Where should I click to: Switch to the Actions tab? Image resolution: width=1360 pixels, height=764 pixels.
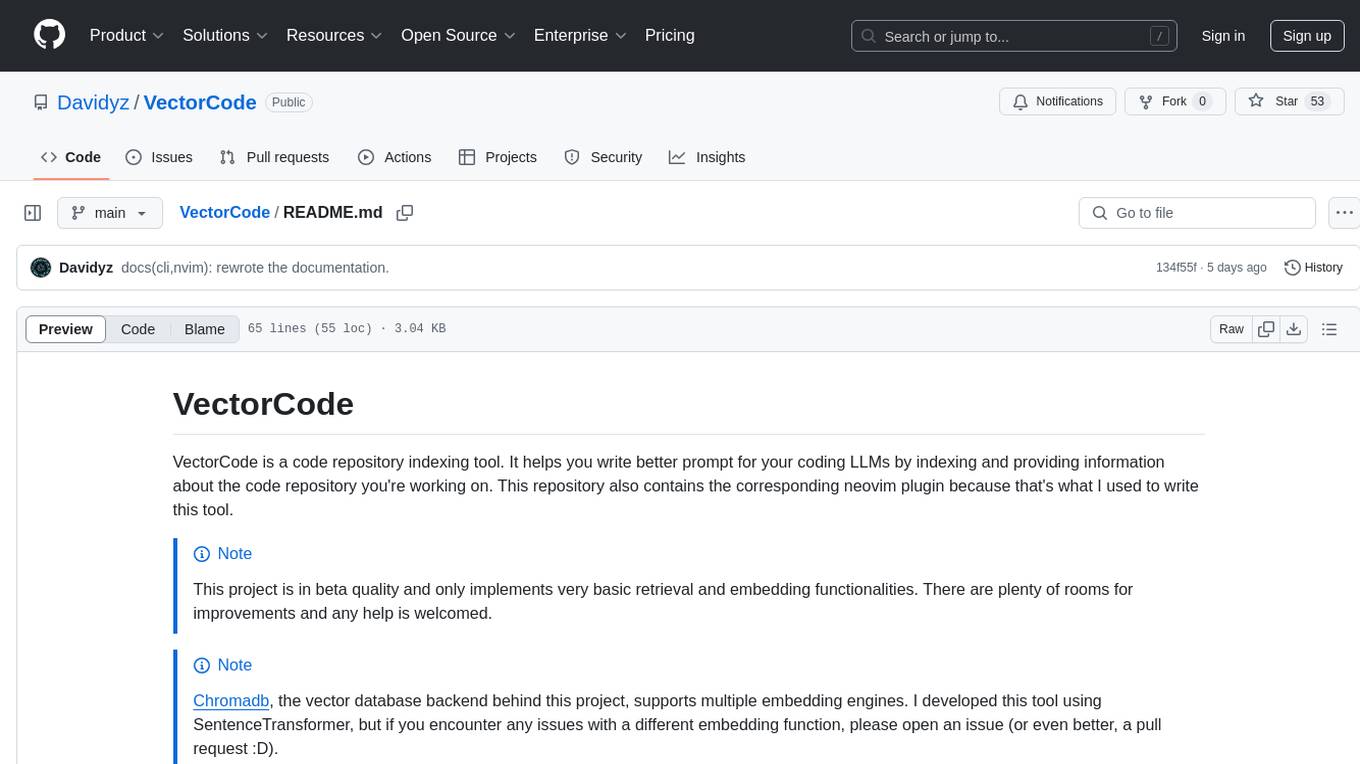(394, 157)
